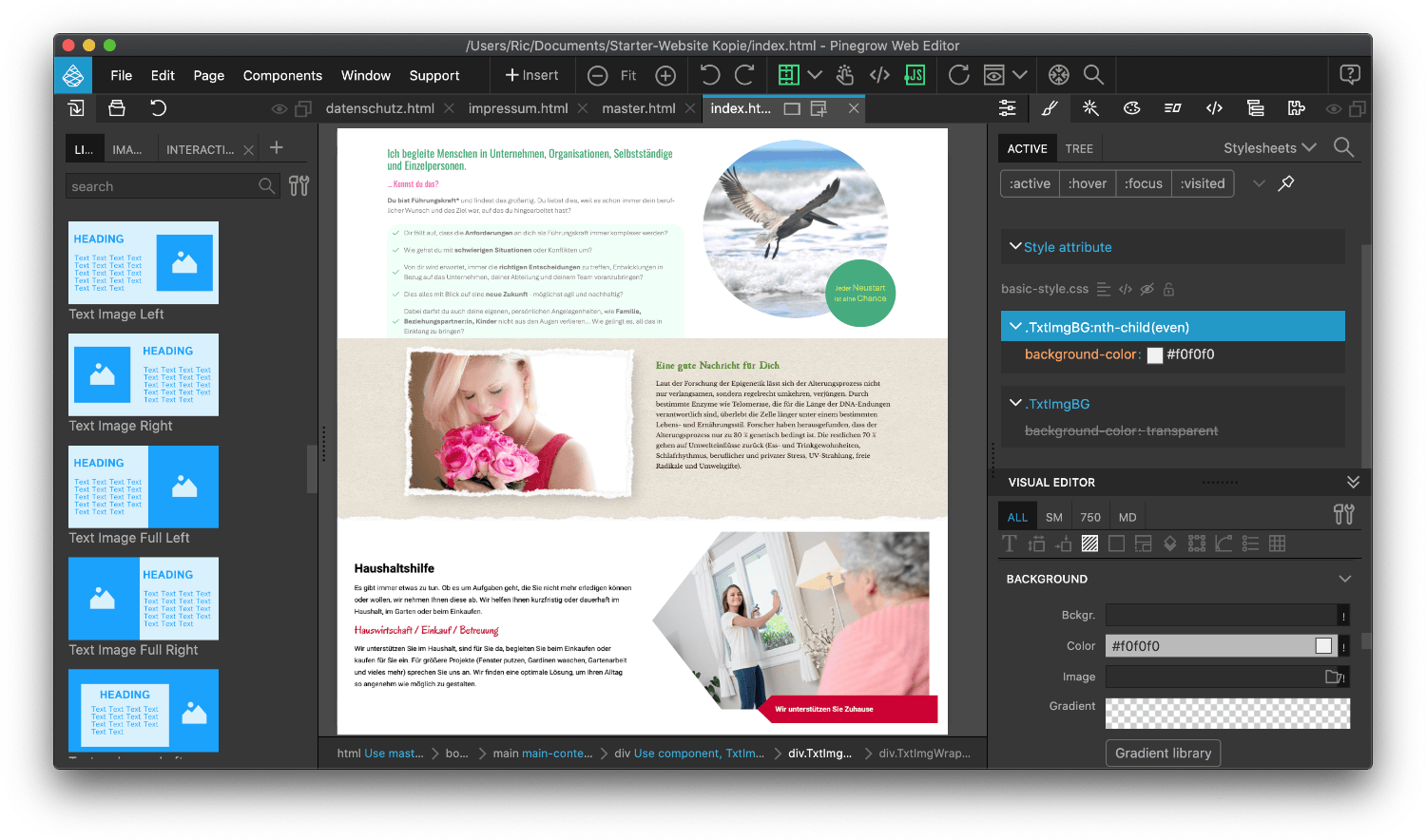Click the Redo arrow icon
This screenshot has width=1426, height=840.
coord(744,74)
